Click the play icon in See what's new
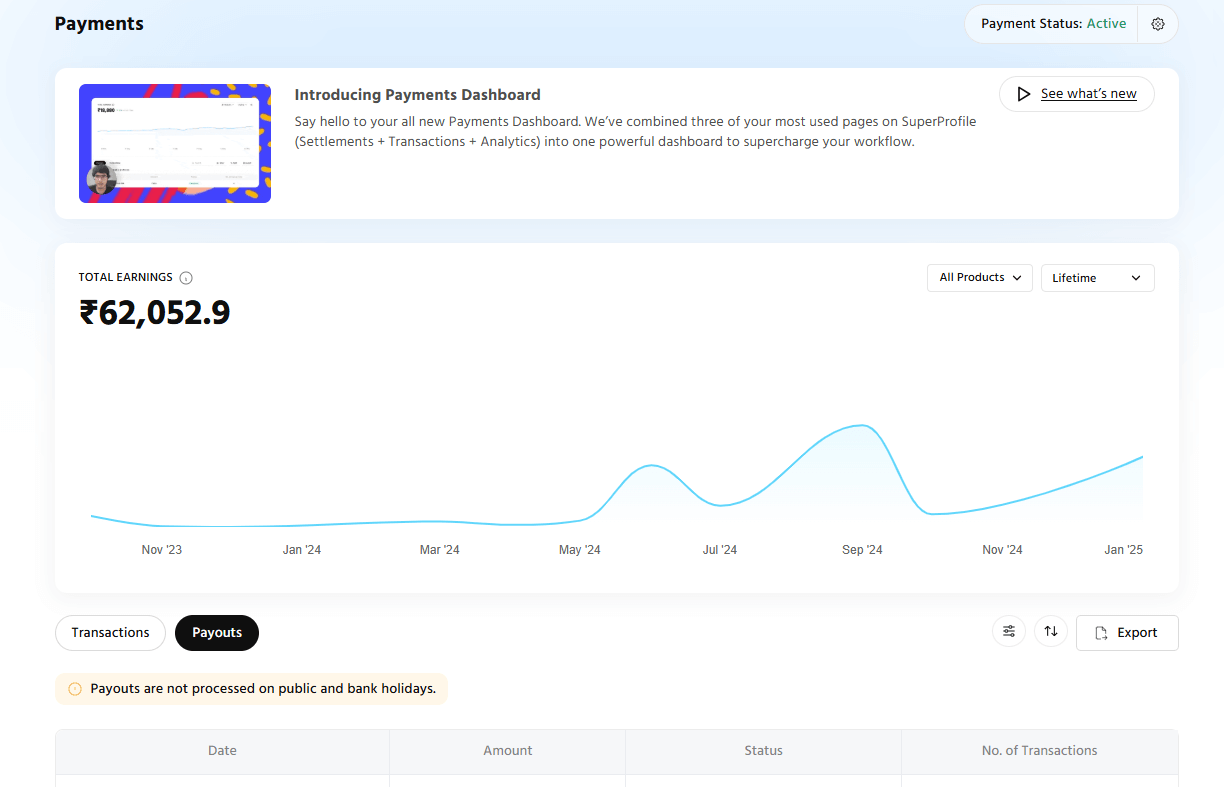 tap(1023, 94)
